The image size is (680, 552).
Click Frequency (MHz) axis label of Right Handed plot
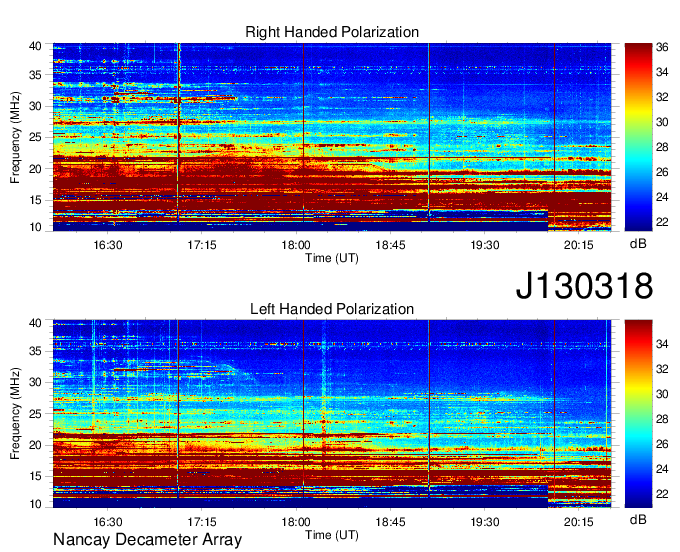click(15, 137)
